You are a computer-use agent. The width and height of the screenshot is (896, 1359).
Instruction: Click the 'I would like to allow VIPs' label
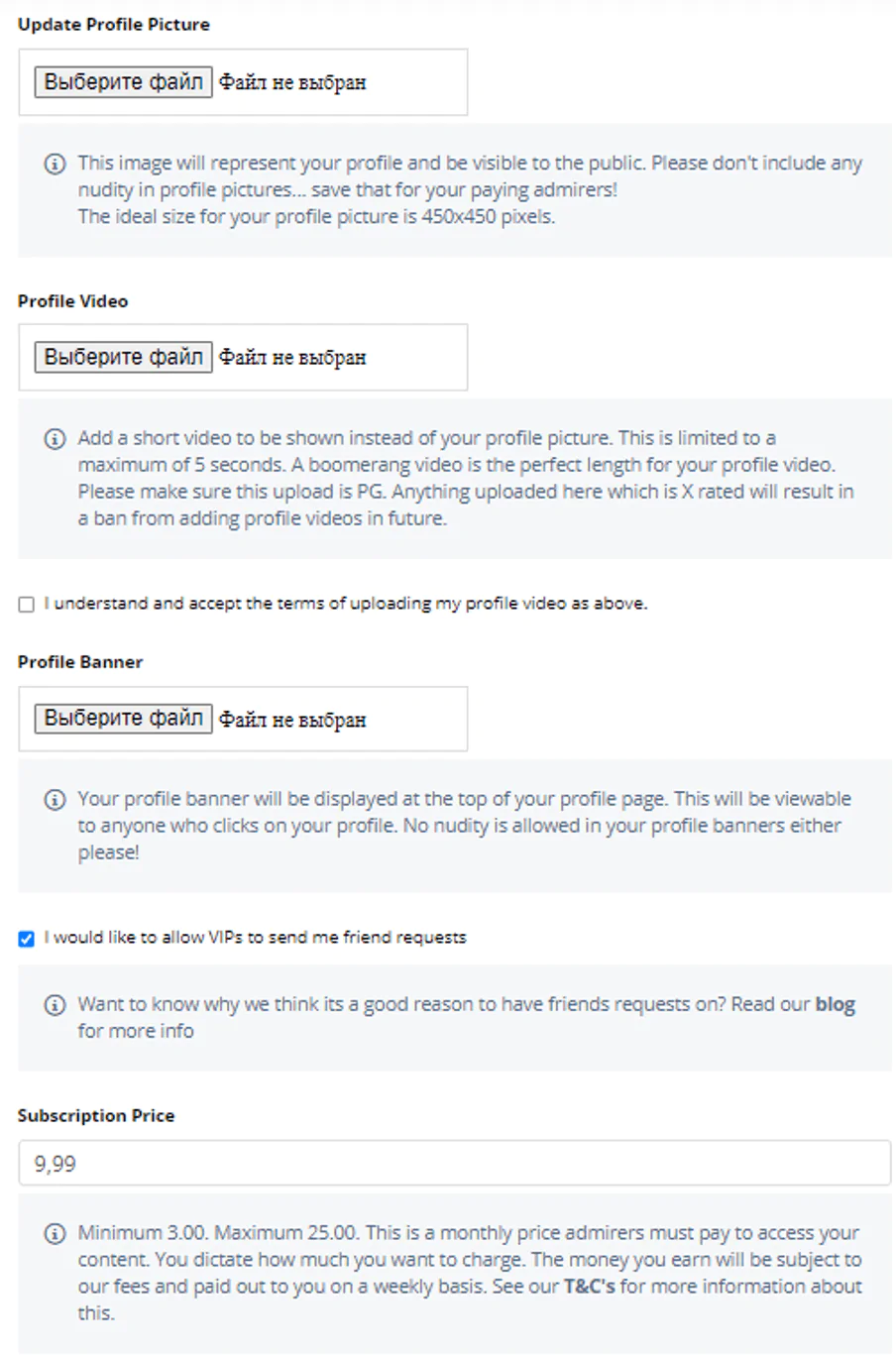coord(255,938)
